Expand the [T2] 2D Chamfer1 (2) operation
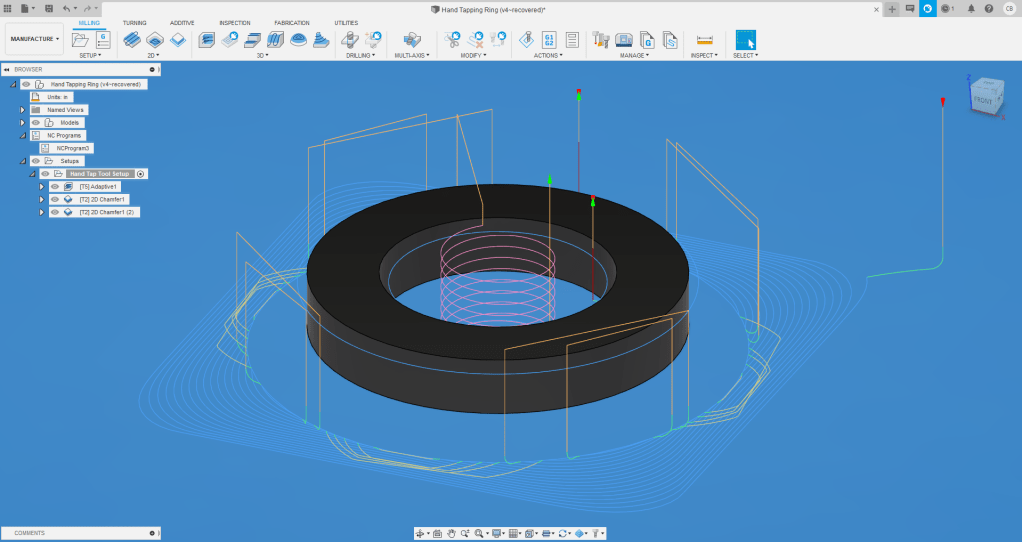 [42, 212]
